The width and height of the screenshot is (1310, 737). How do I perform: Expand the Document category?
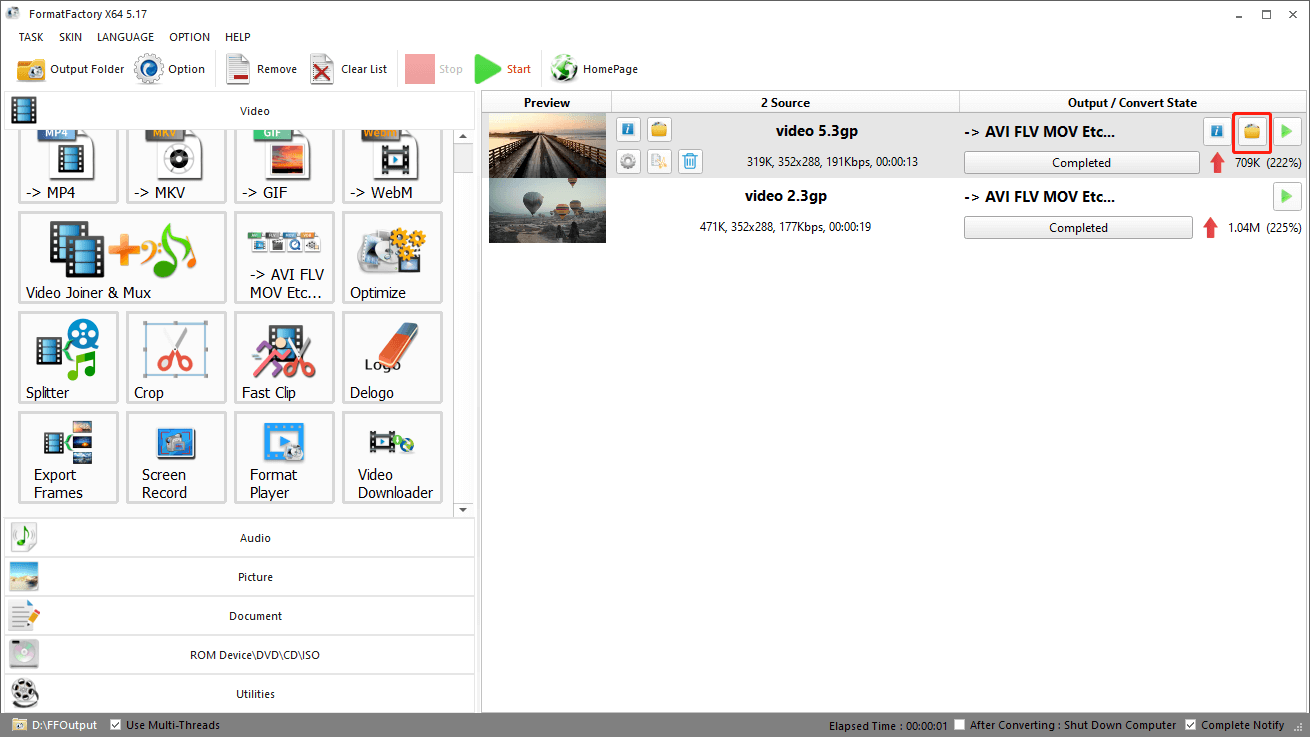(240, 616)
